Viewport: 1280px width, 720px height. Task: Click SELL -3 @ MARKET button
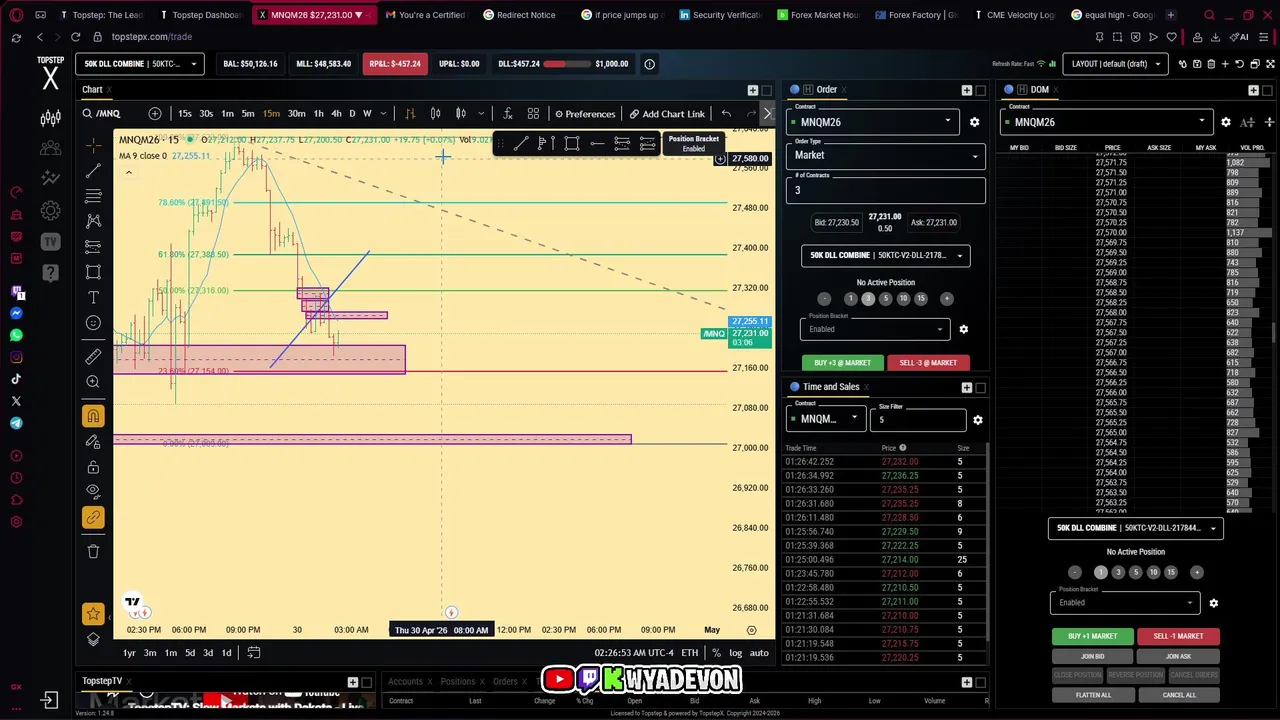[928, 363]
